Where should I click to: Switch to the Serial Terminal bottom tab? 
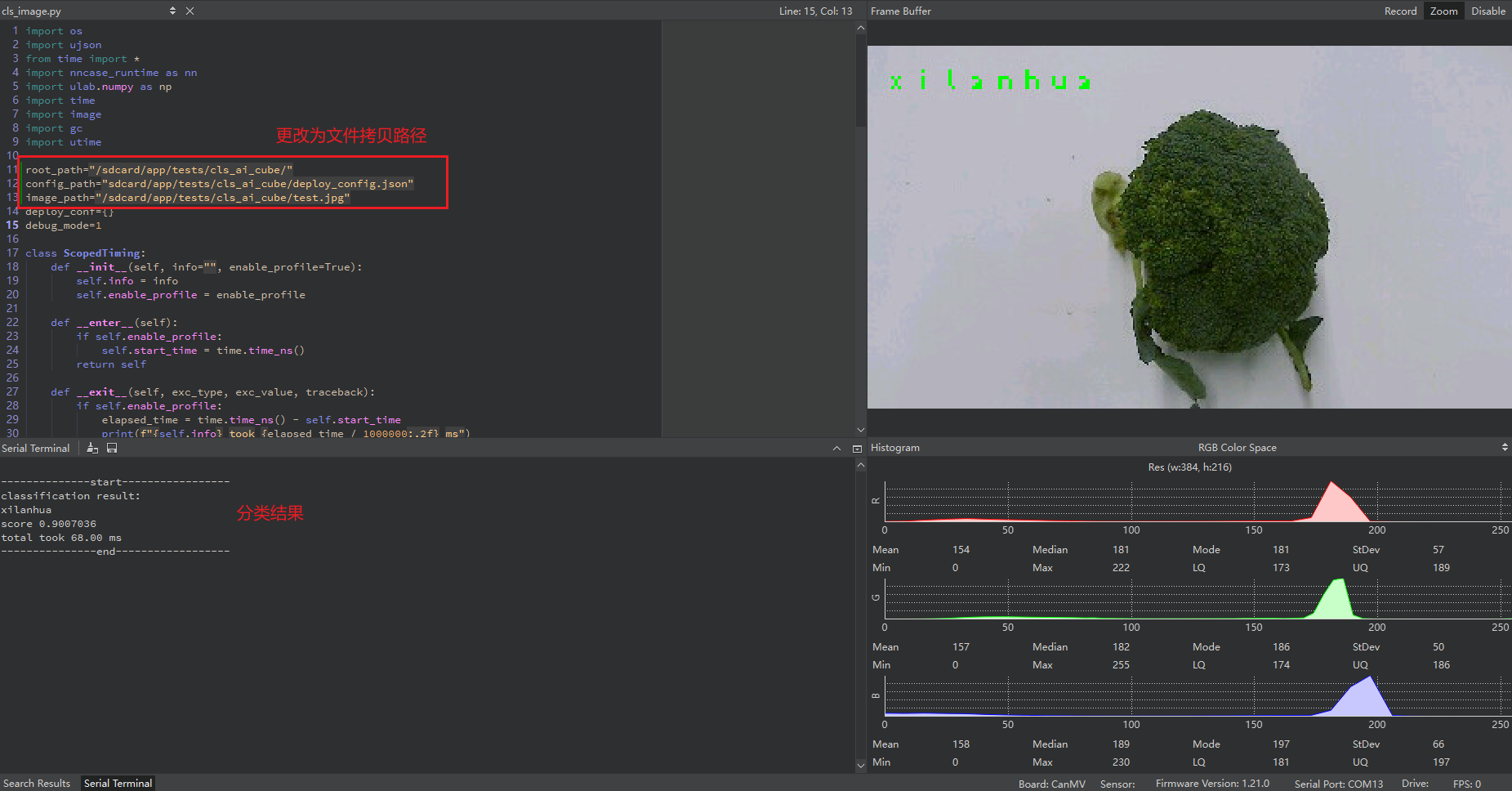pyautogui.click(x=118, y=783)
